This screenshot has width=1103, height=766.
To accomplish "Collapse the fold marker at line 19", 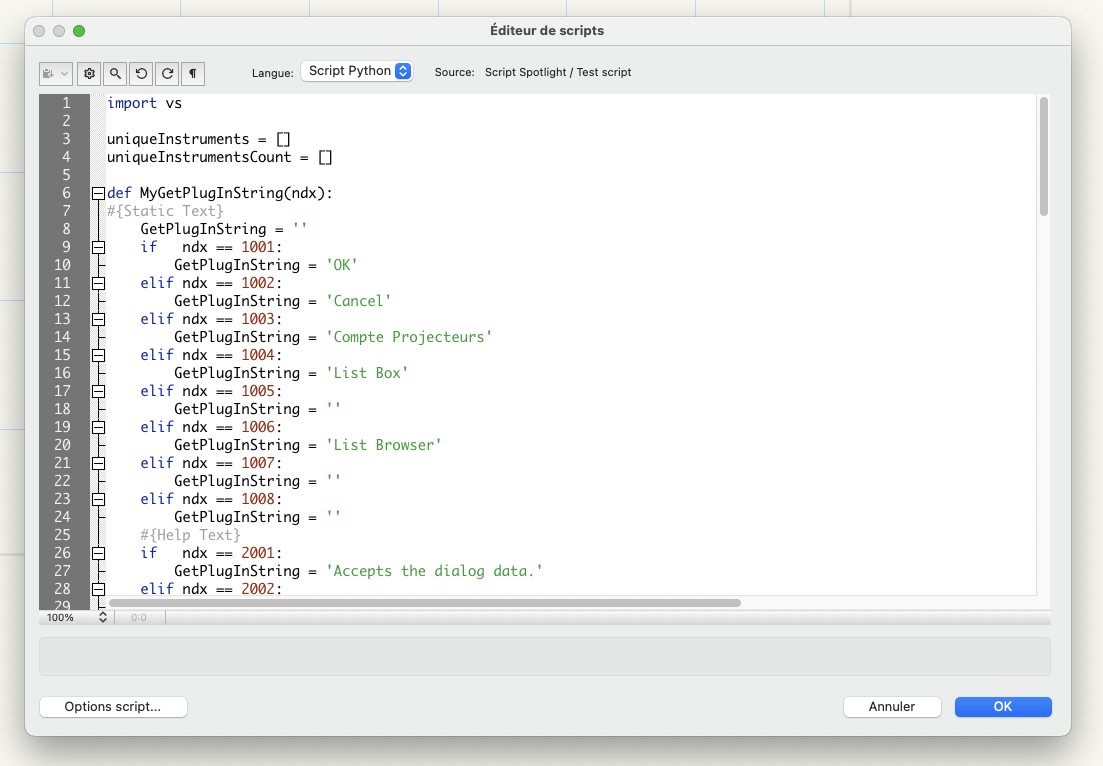I will pyautogui.click(x=98, y=427).
